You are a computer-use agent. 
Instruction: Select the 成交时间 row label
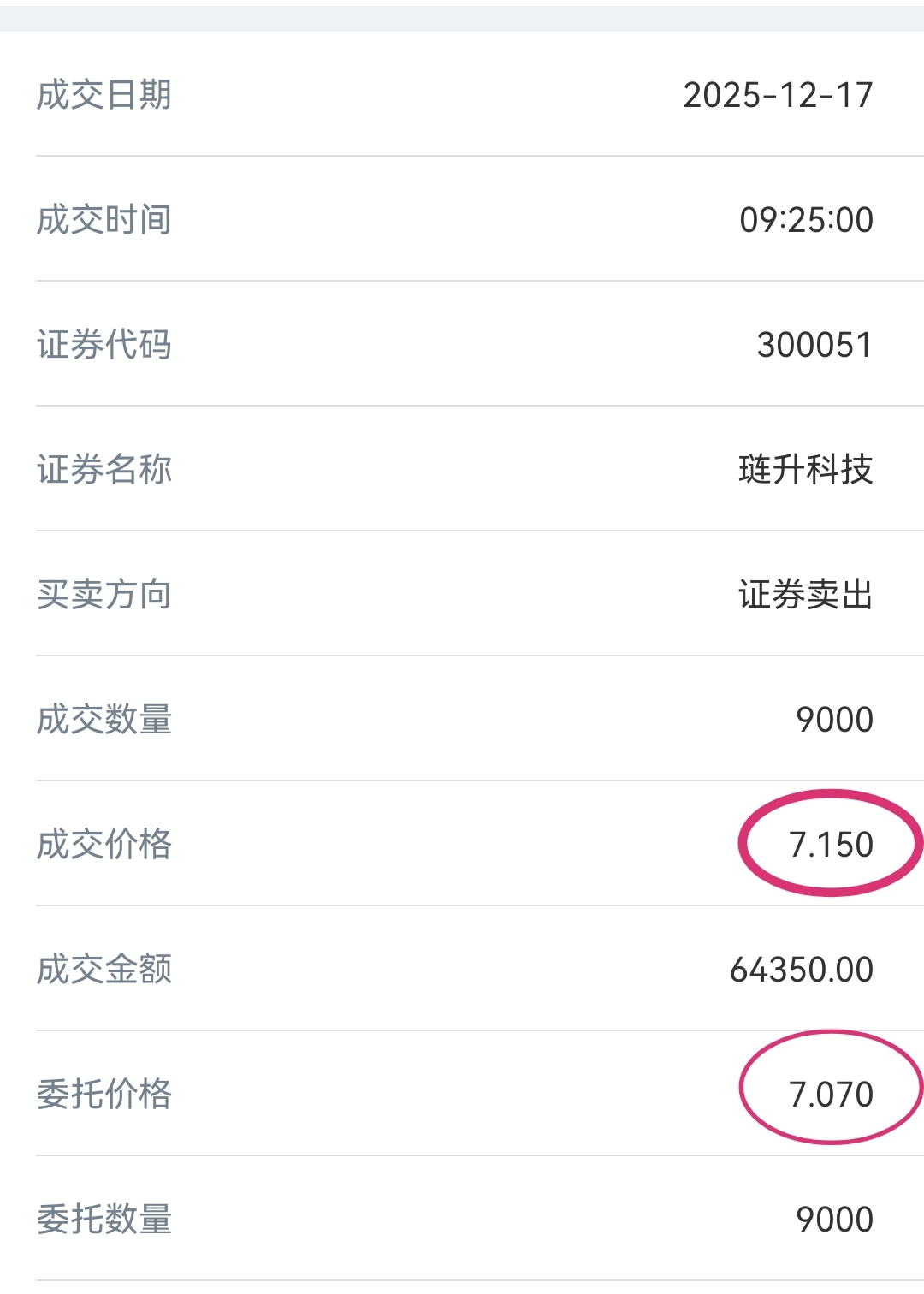pyautogui.click(x=104, y=220)
